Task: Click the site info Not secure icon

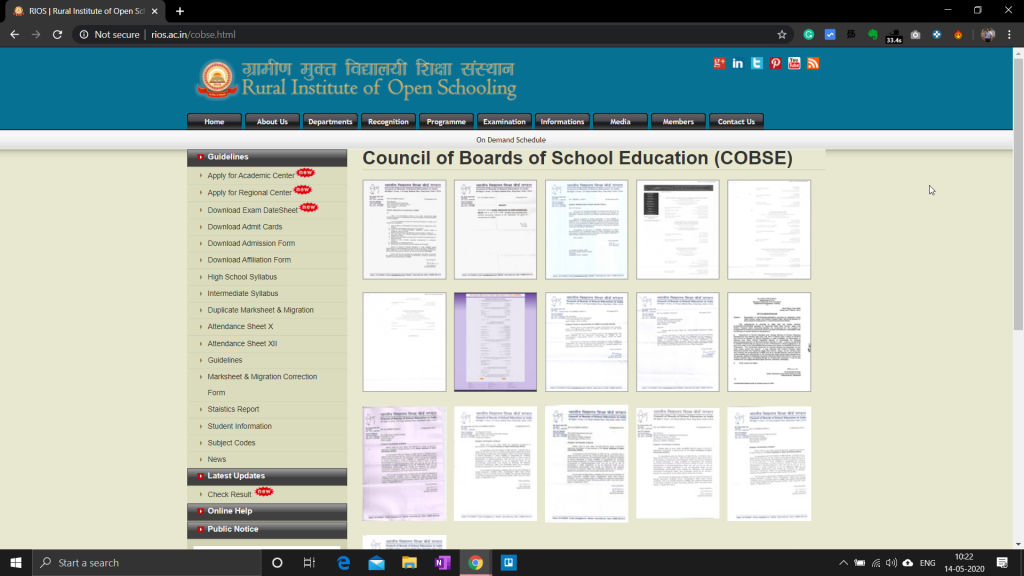Action: (x=84, y=35)
